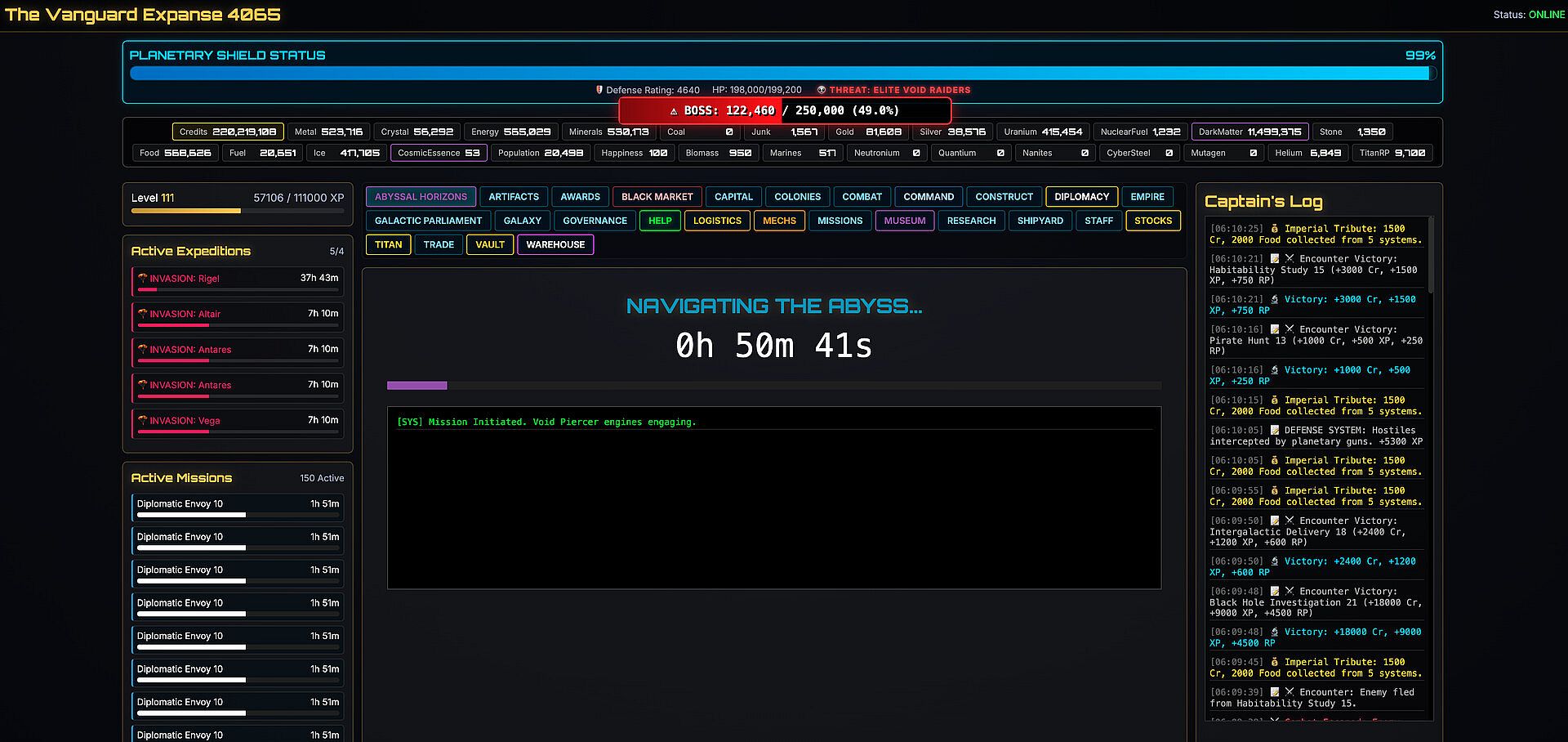Screen dimensions: 1568x742
Task: Select the Empire tab
Action: tap(1147, 197)
